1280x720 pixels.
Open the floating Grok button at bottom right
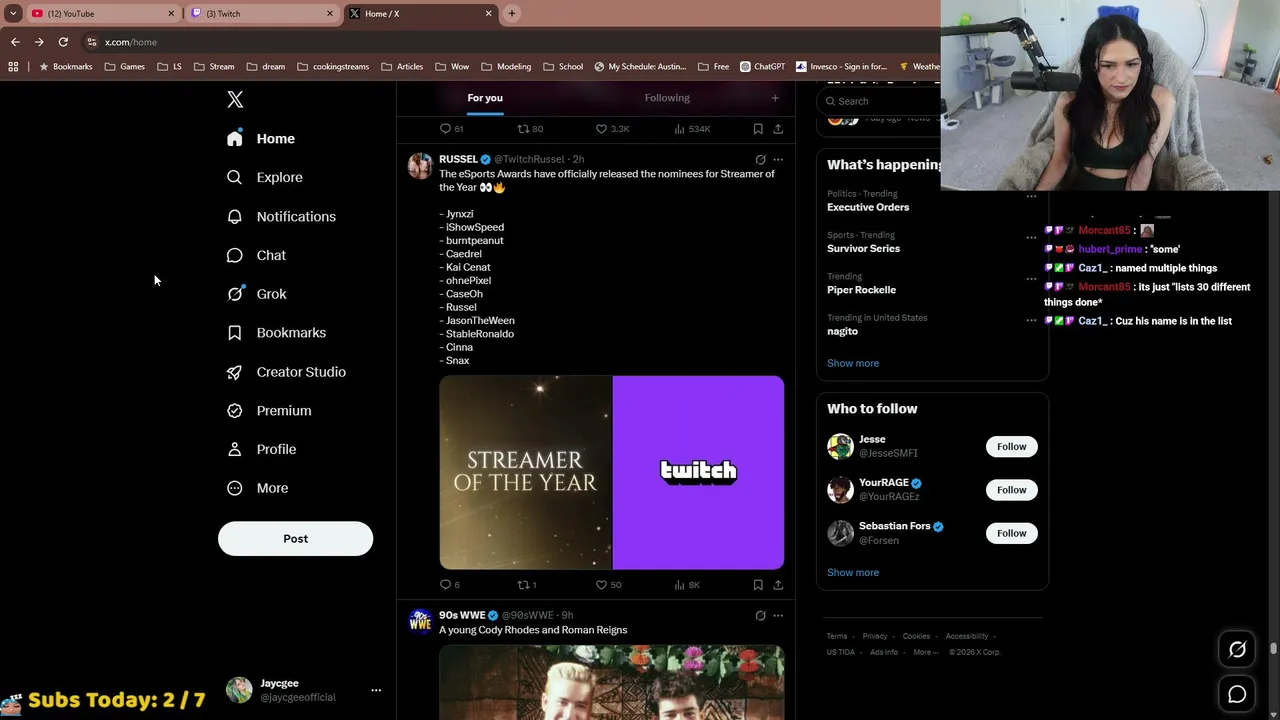[x=1237, y=650]
